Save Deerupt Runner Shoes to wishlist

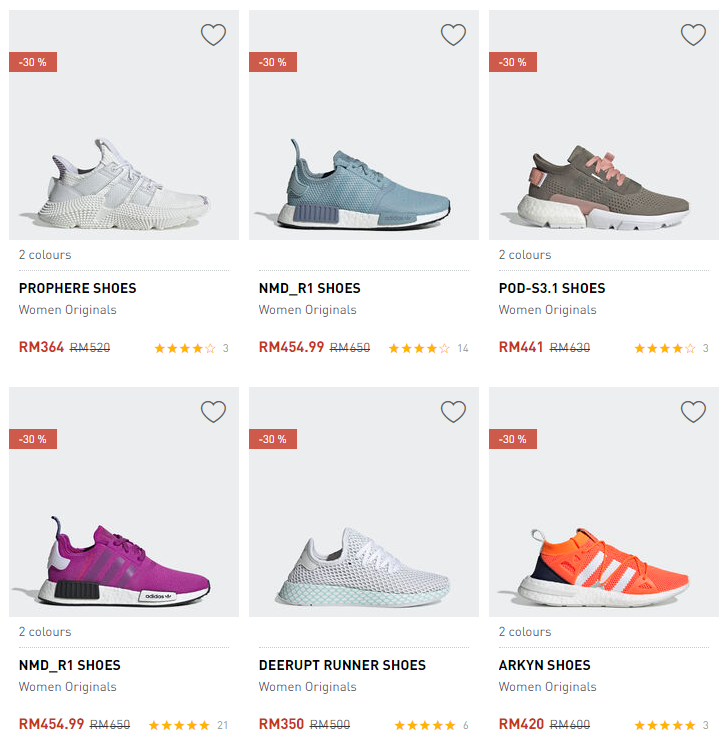[x=453, y=412]
